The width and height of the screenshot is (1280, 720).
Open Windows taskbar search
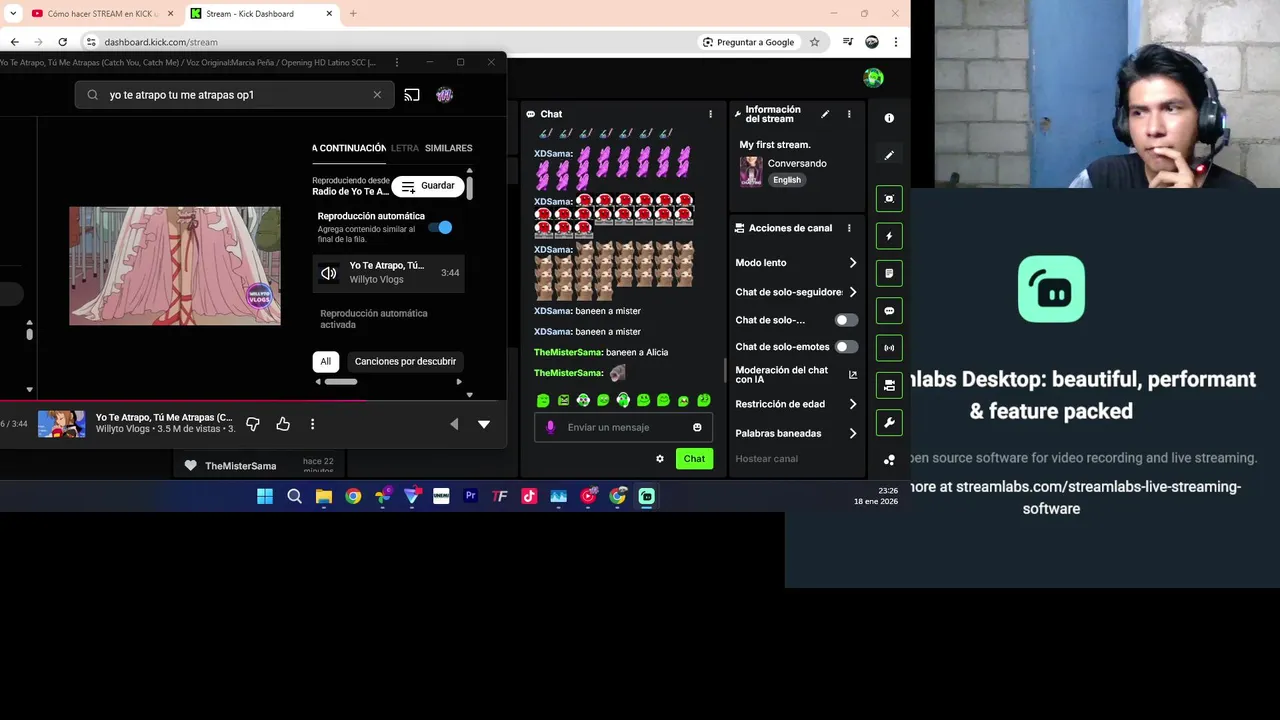[294, 496]
